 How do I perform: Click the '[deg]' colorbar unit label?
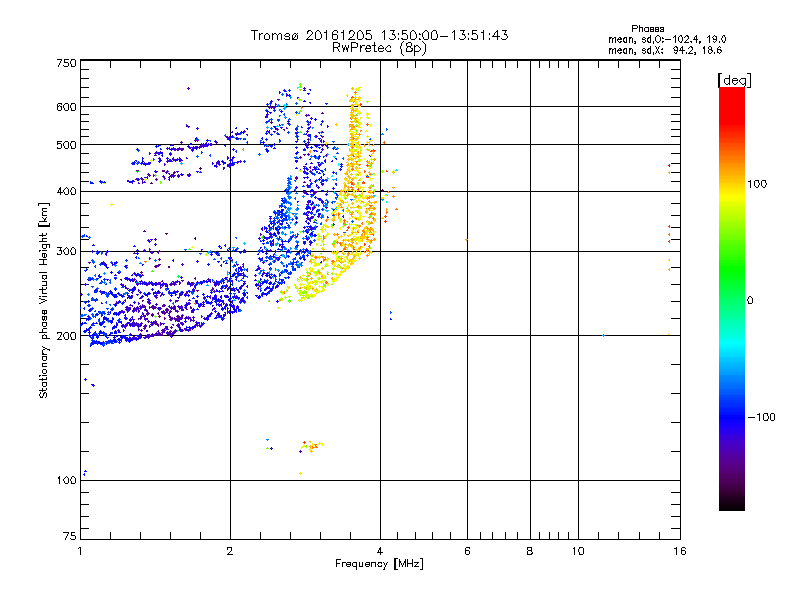coord(734,80)
